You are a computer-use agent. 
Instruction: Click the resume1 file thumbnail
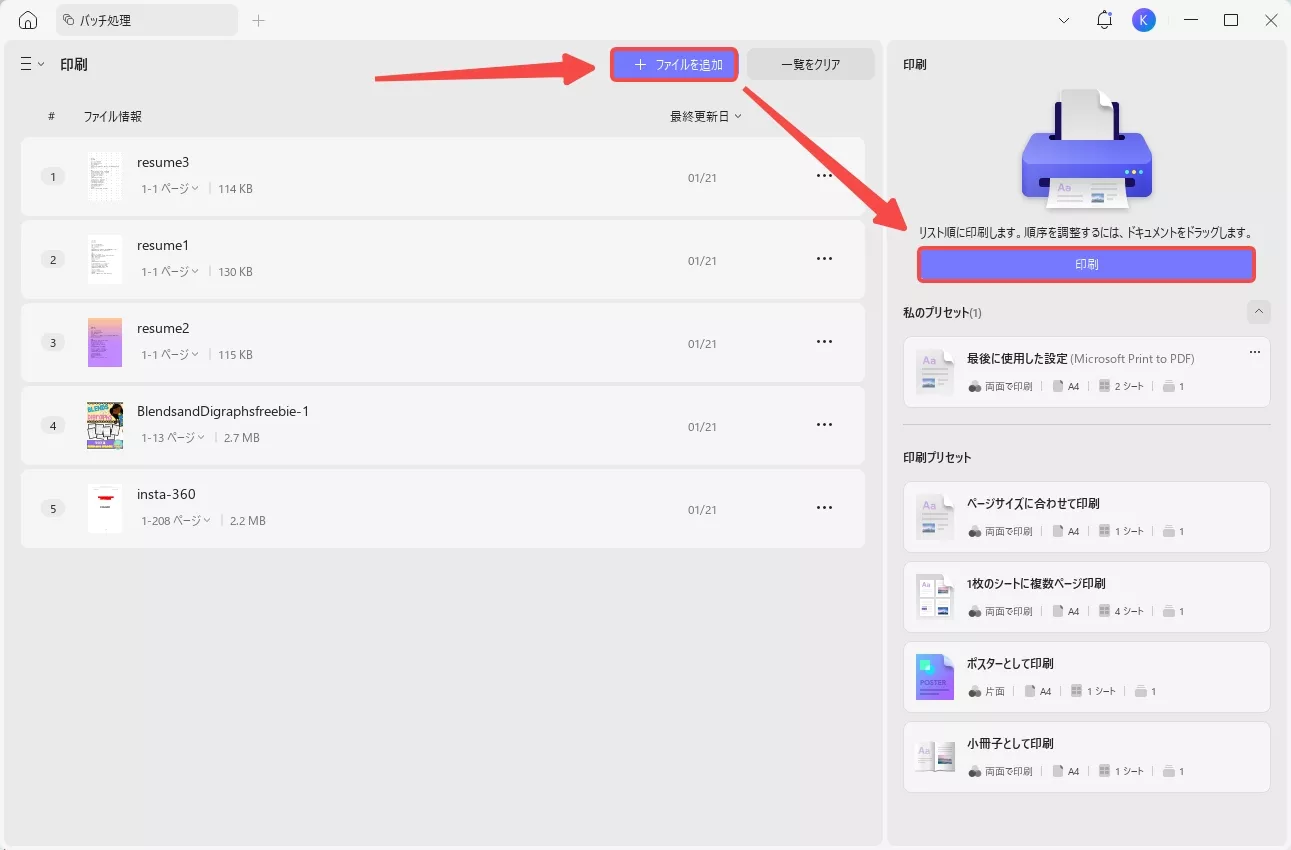[x=105, y=259]
